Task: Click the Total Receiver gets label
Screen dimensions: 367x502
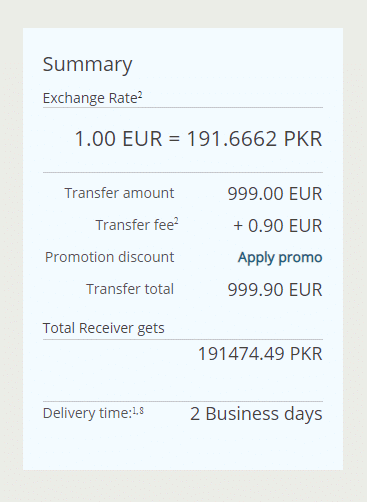Action: click(104, 328)
